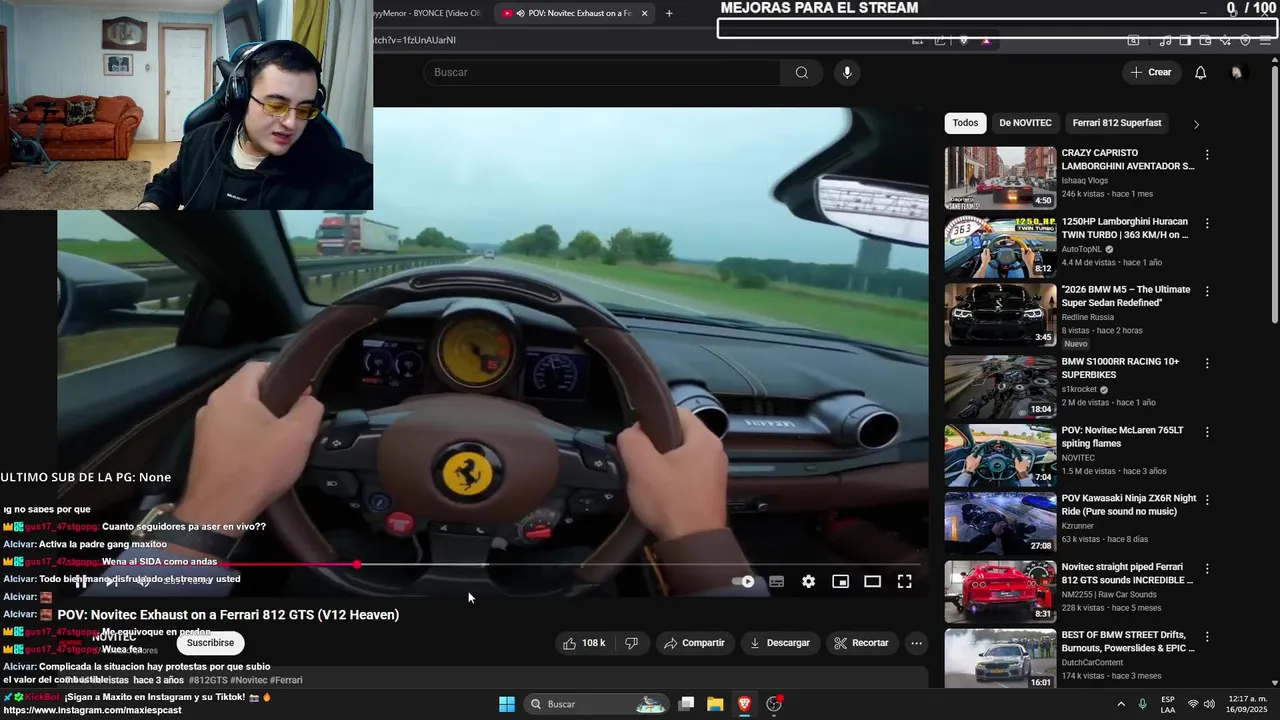Viewport: 1280px width, 720px height.
Task: Open Novitec straight piped Ferrari 812 title
Action: pyautogui.click(x=1127, y=573)
